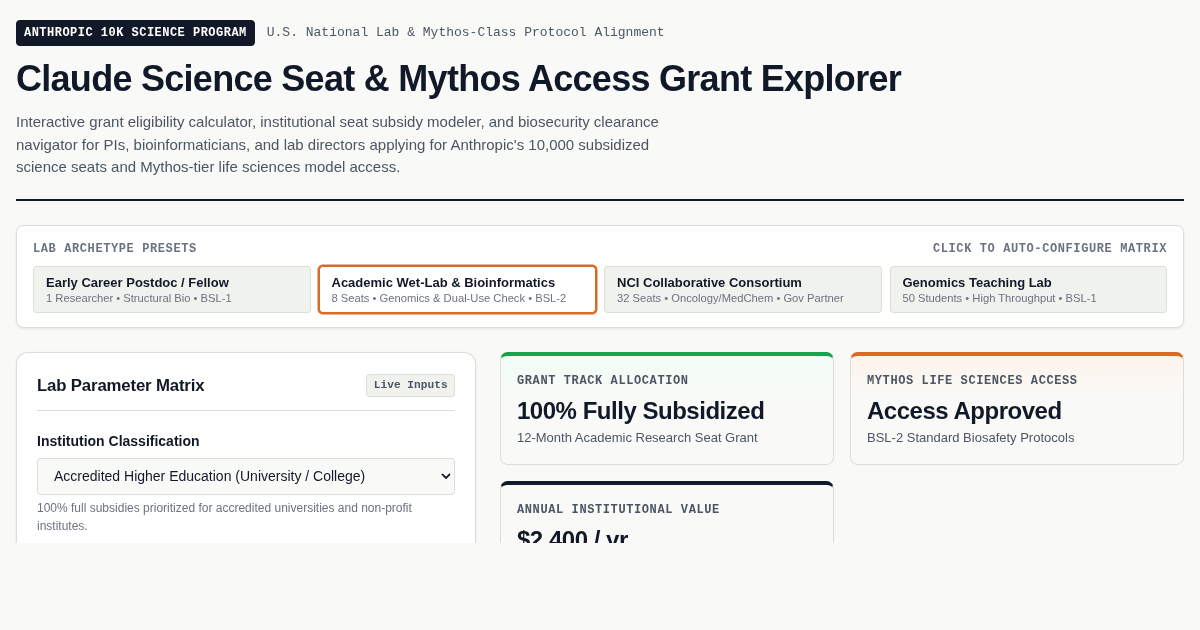Screen dimensions: 1200x630
Task: Click the Grant Track Allocation card
Action: [x=667, y=408]
